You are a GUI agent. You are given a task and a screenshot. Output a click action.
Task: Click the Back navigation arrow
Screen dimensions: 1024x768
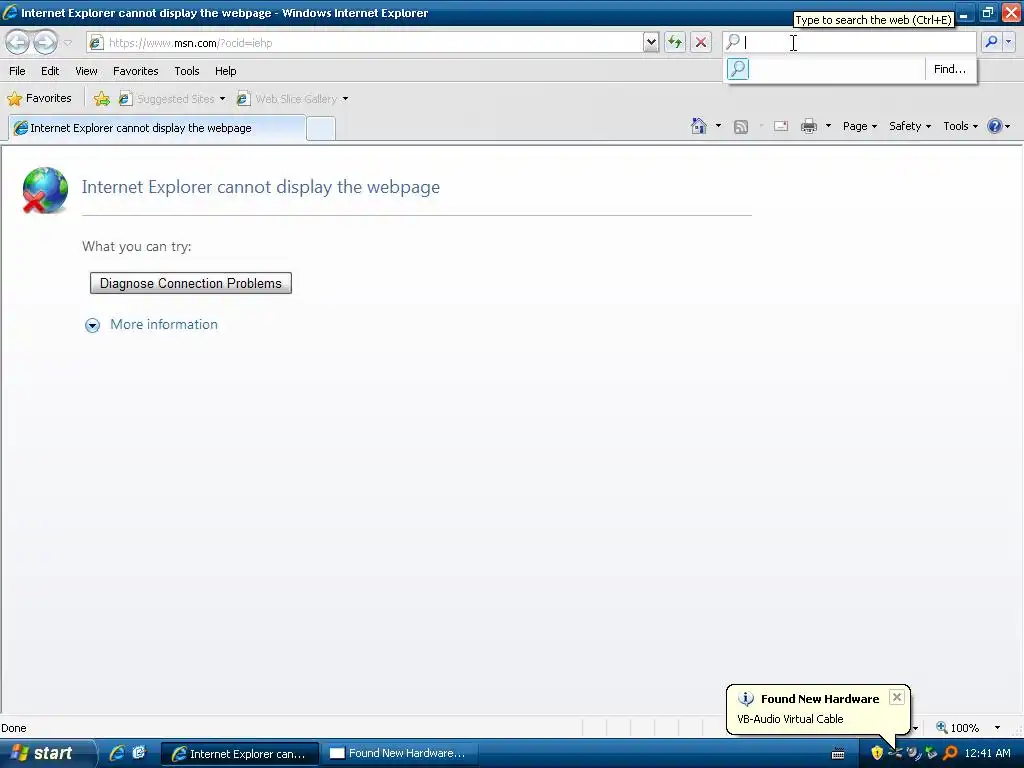coord(18,43)
